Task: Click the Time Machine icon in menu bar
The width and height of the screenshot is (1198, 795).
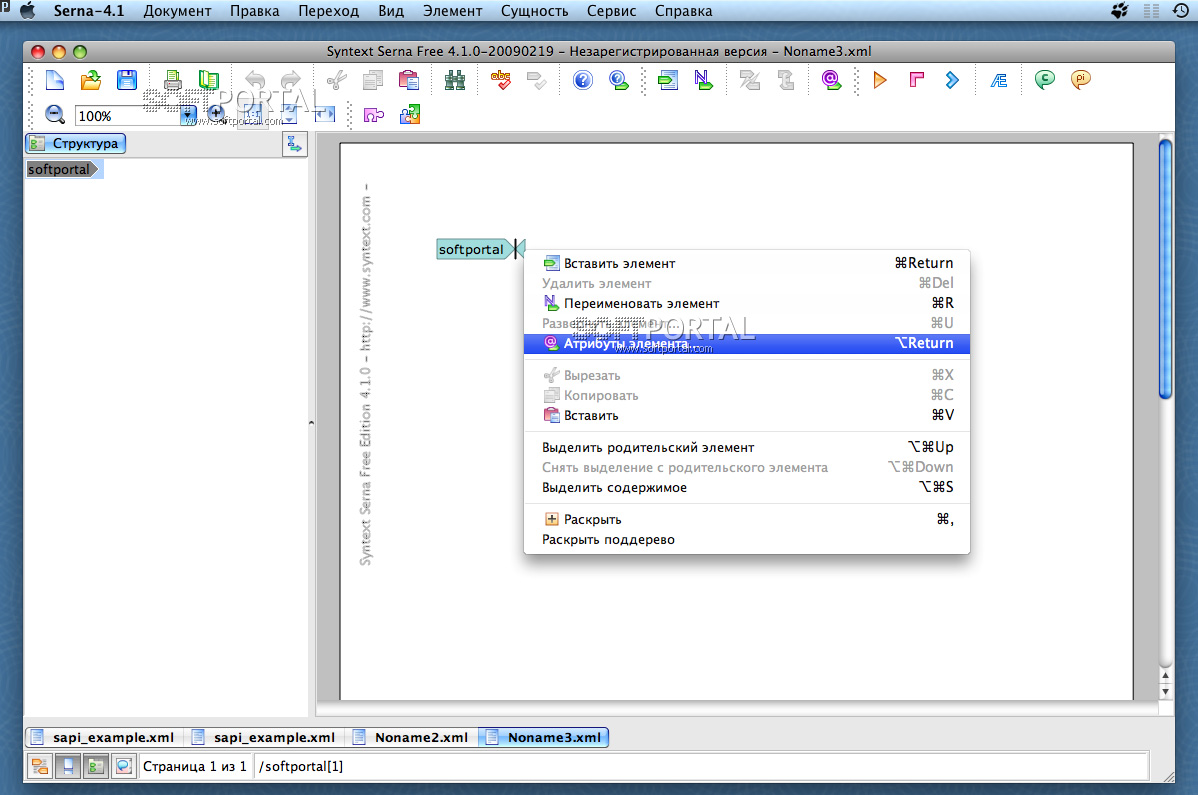Action: point(1180,11)
